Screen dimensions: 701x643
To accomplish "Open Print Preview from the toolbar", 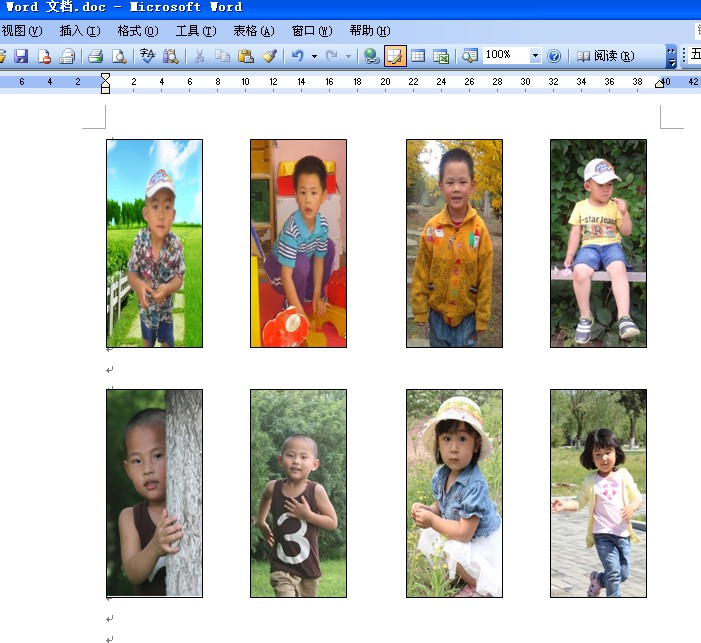I will point(119,56).
